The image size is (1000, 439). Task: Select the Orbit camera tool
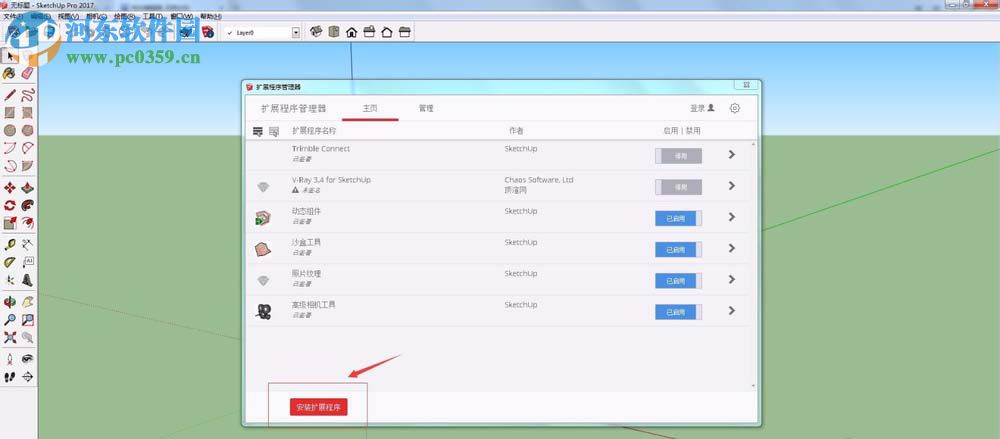pos(10,302)
